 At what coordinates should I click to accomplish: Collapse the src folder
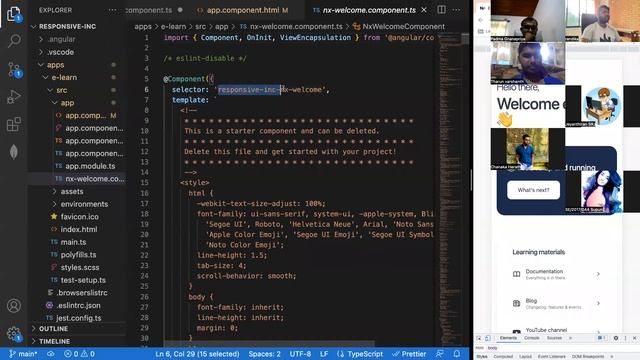tap(61, 90)
